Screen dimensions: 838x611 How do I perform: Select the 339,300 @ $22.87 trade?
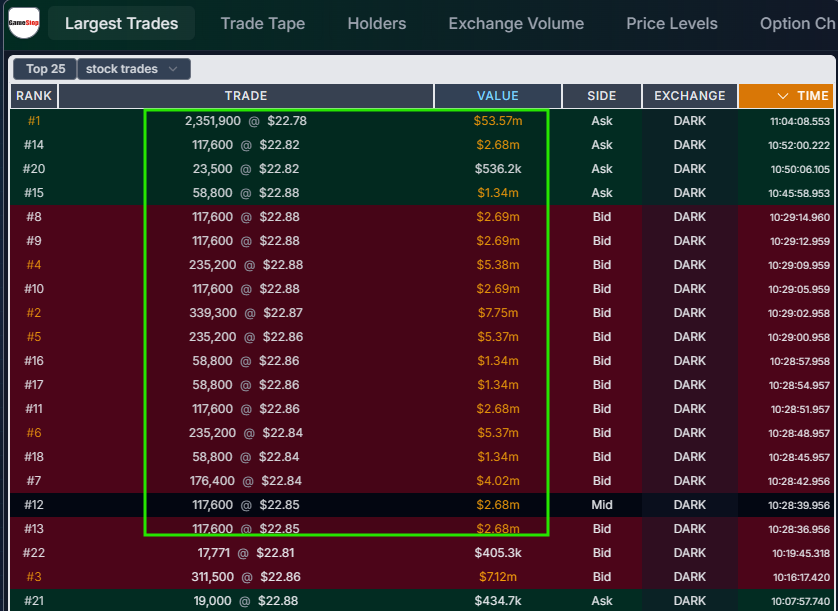[246, 313]
